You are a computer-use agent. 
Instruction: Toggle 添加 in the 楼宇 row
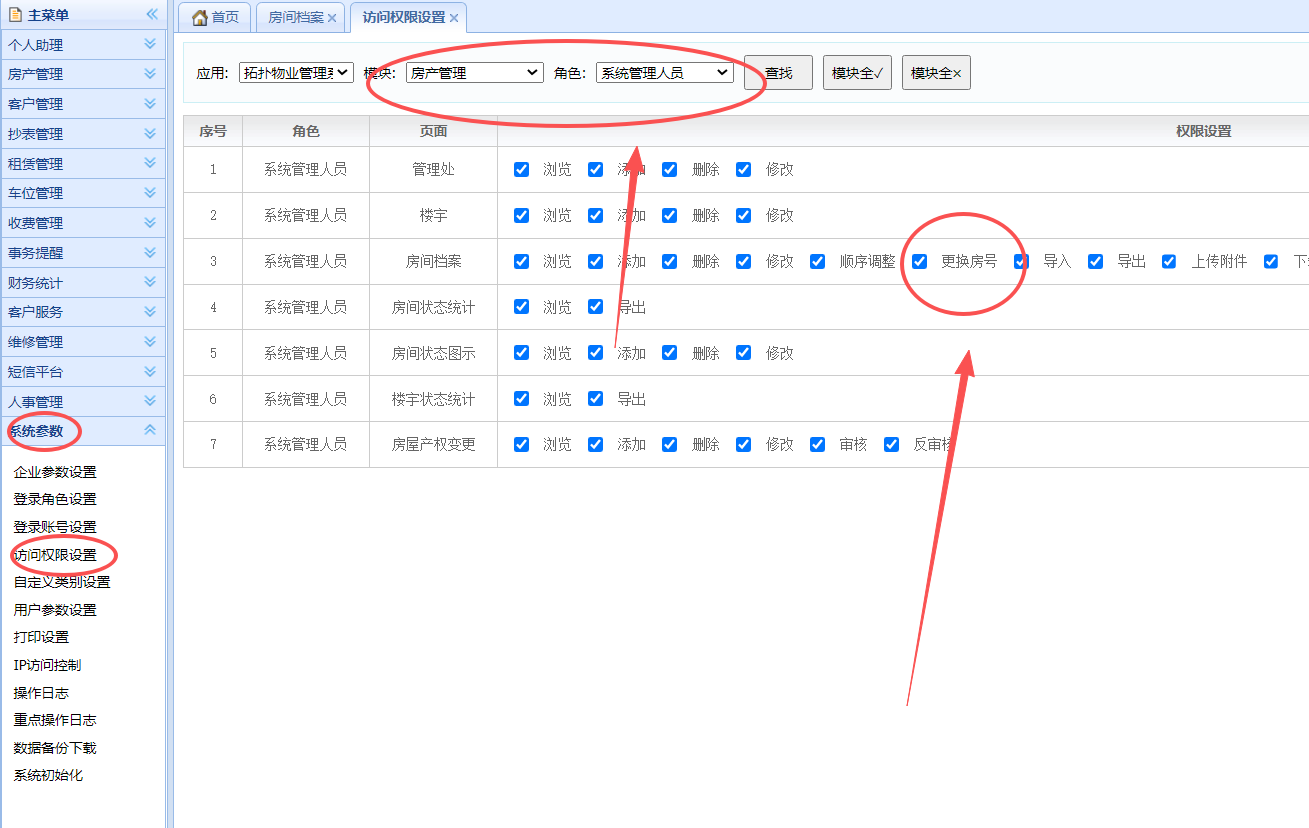[595, 215]
